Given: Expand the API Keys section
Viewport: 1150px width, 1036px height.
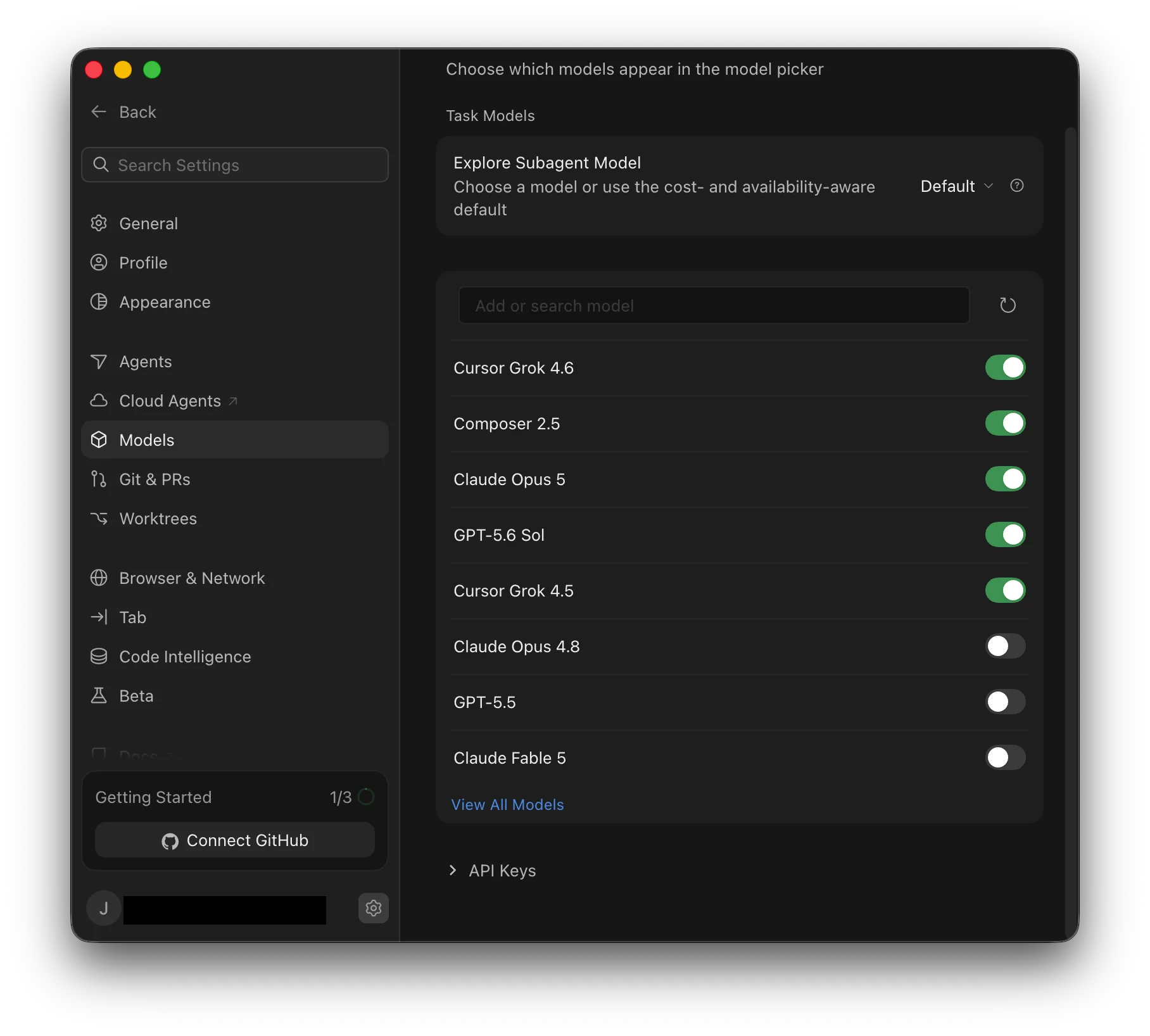Looking at the screenshot, I should click(x=493, y=870).
